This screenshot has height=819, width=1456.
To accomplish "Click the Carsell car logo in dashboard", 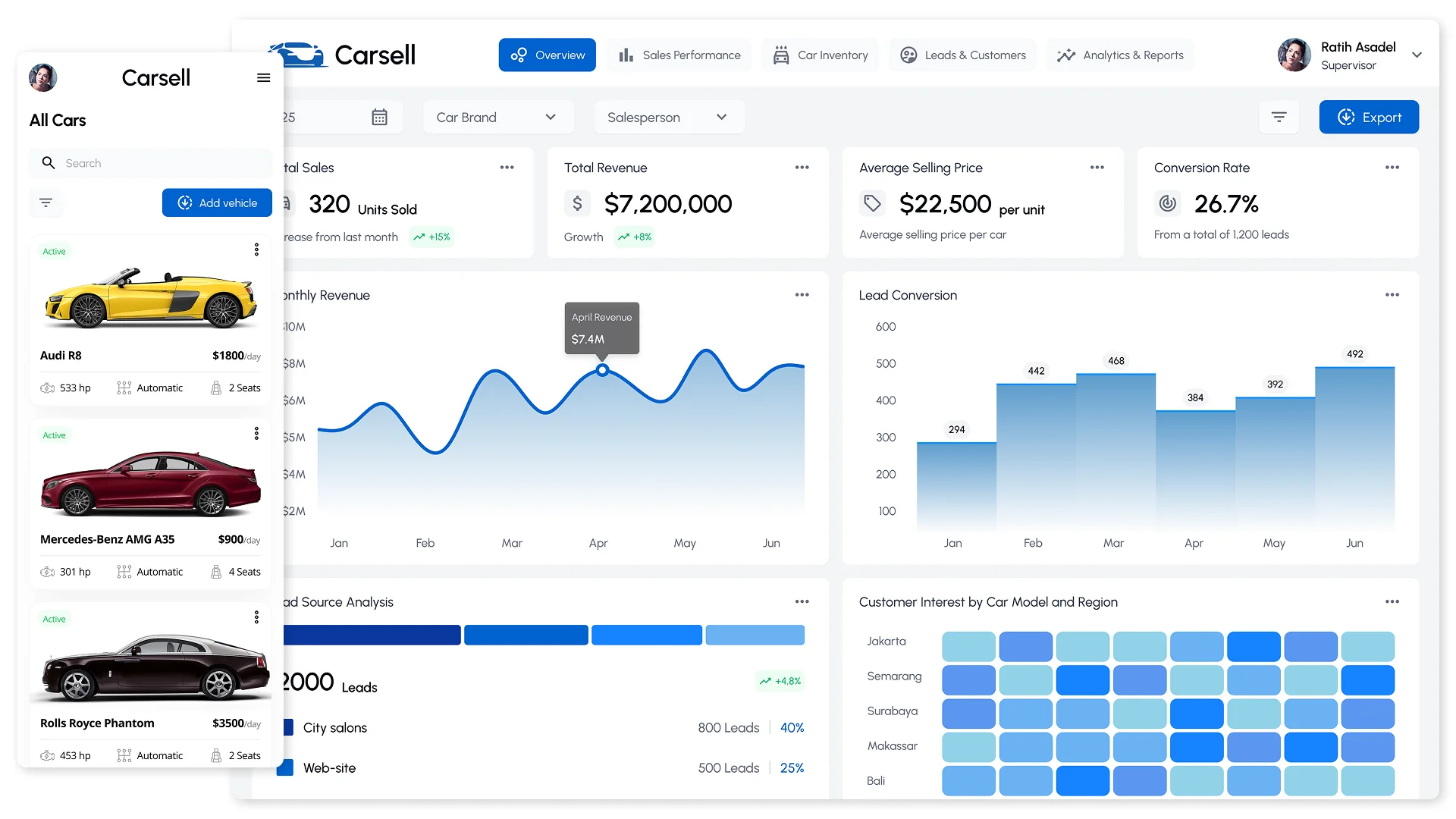I will 300,55.
